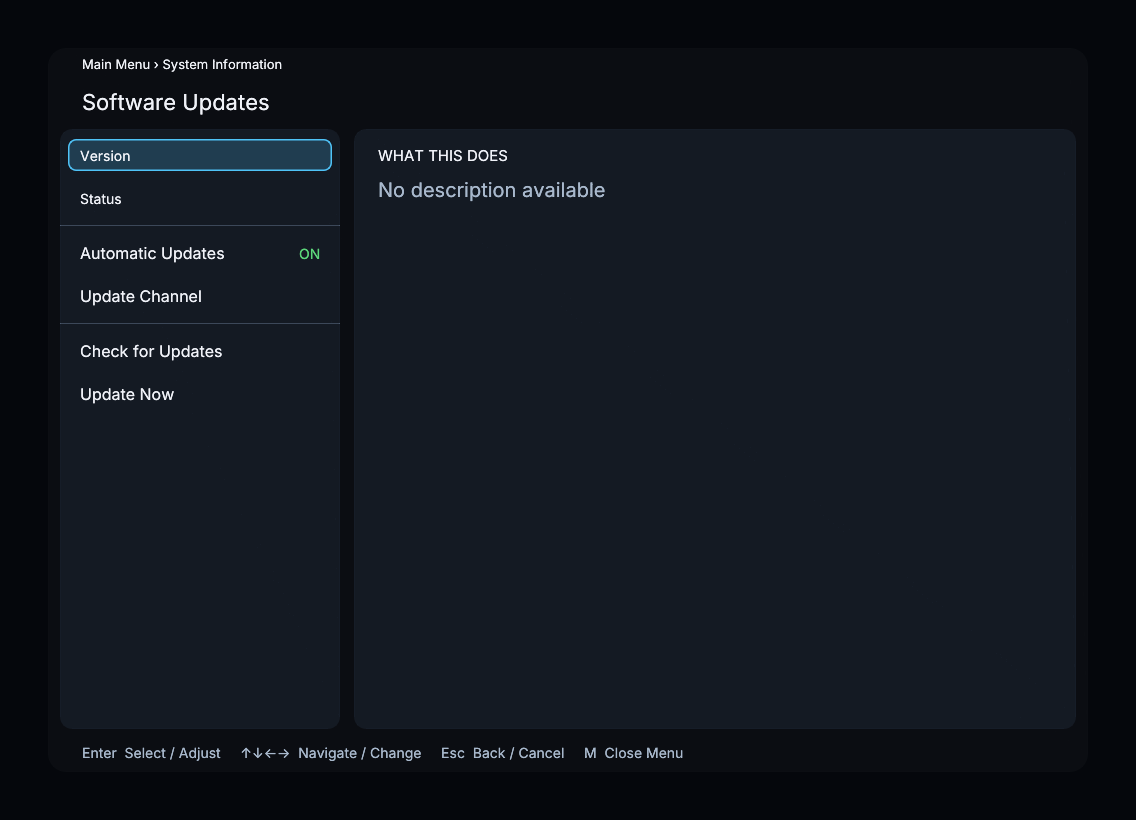Open the Update Channel option

click(200, 296)
